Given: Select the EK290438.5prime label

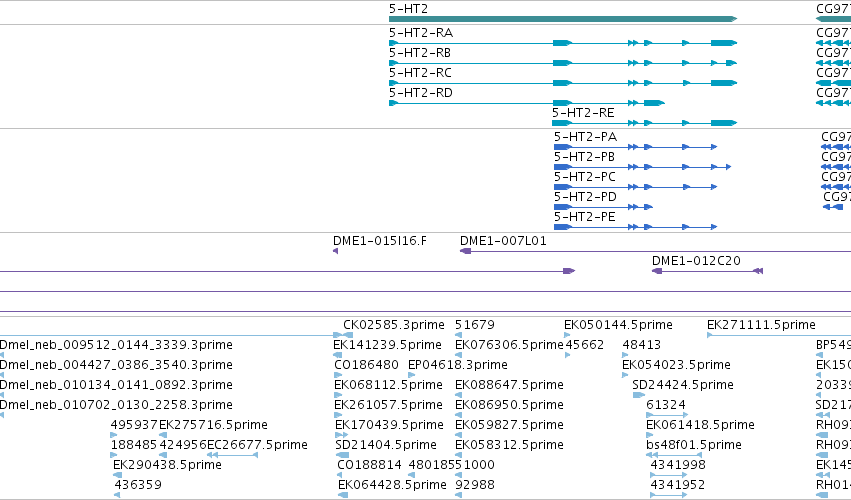Looking at the screenshot, I should (x=167, y=465).
